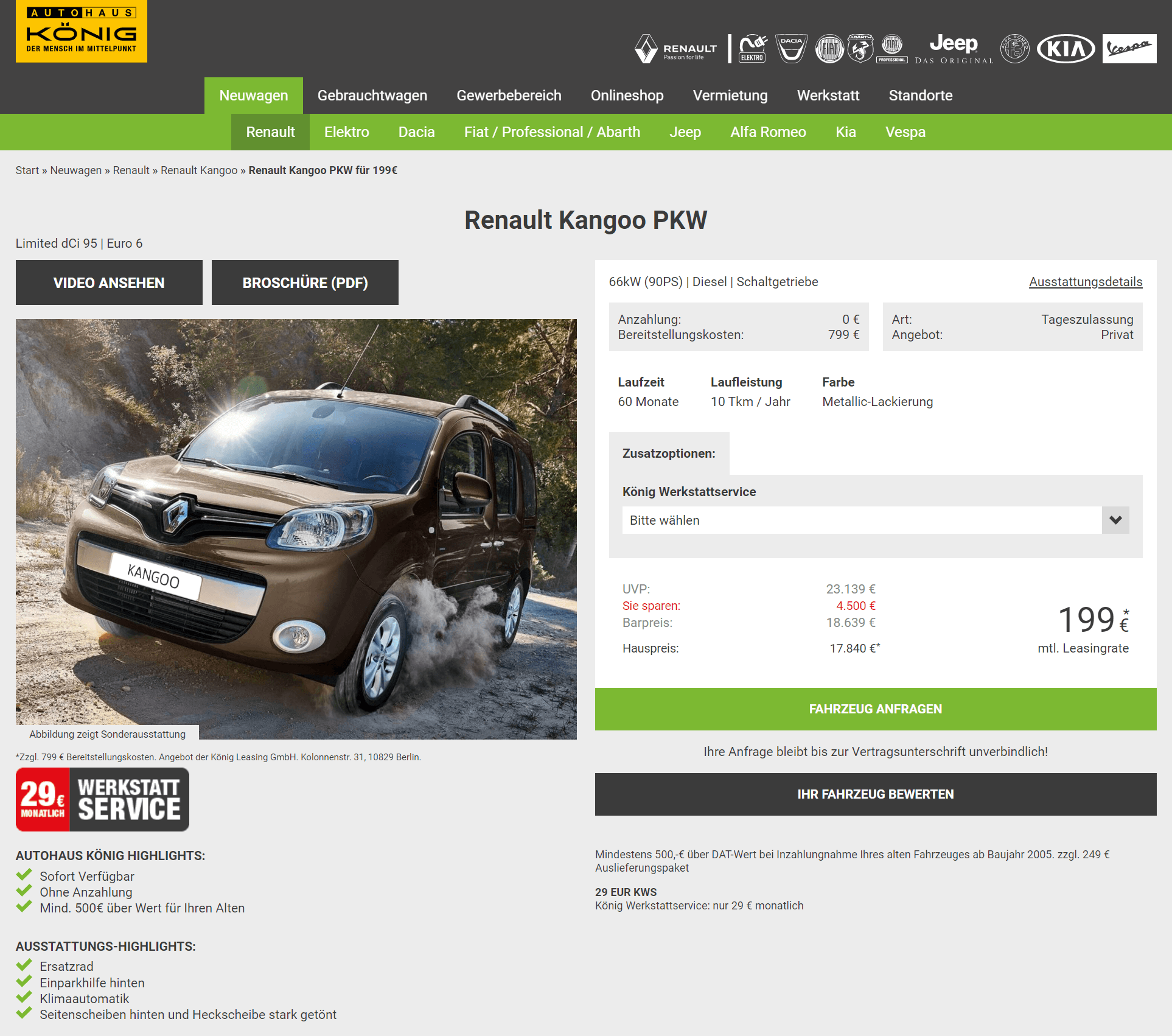This screenshot has width=1172, height=1036.
Task: Open the Elektro submenu item
Action: point(347,132)
